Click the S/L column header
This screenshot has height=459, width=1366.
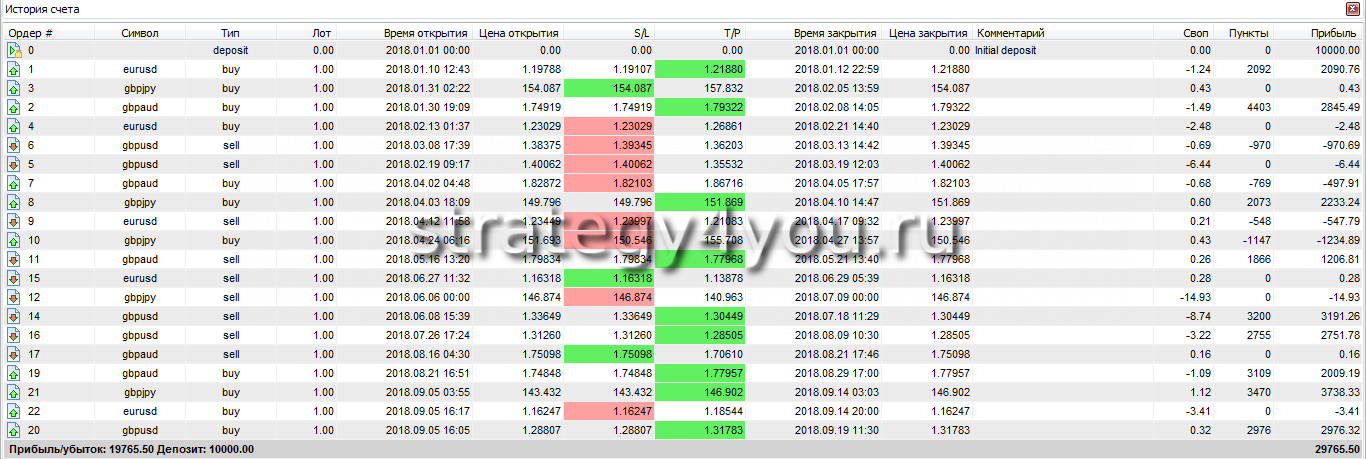coord(641,32)
